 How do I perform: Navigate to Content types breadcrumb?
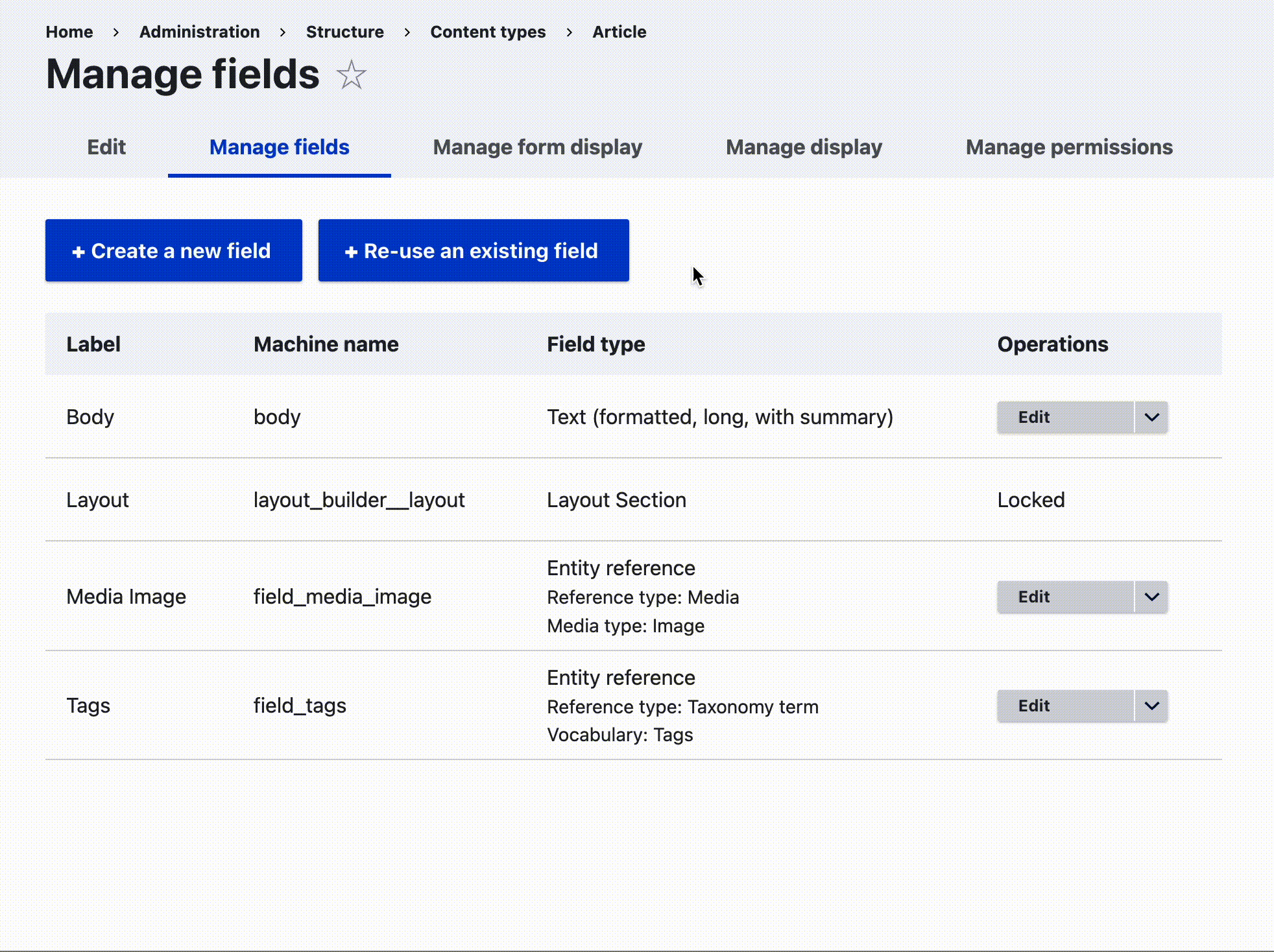pos(488,32)
